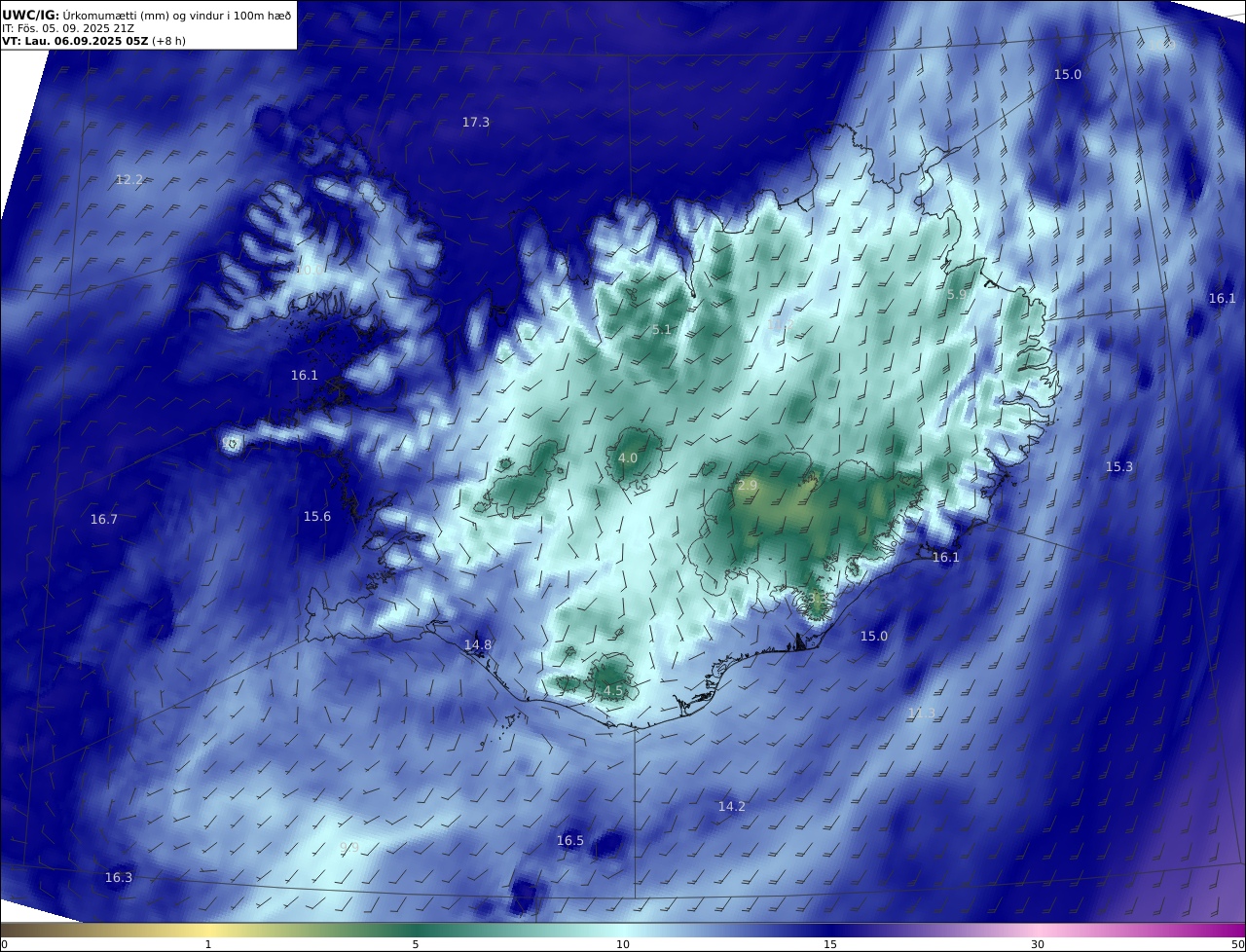This screenshot has width=1246, height=952.
Task: Click the 5.1 value over north Iceland
Action: [x=662, y=329]
